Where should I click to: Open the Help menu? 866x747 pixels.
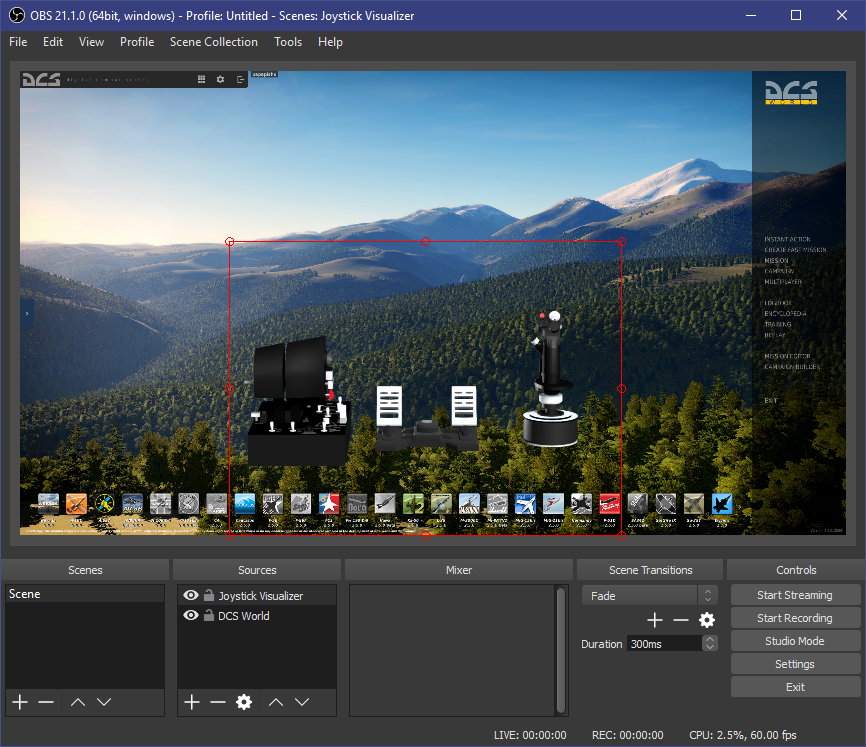pyautogui.click(x=330, y=42)
